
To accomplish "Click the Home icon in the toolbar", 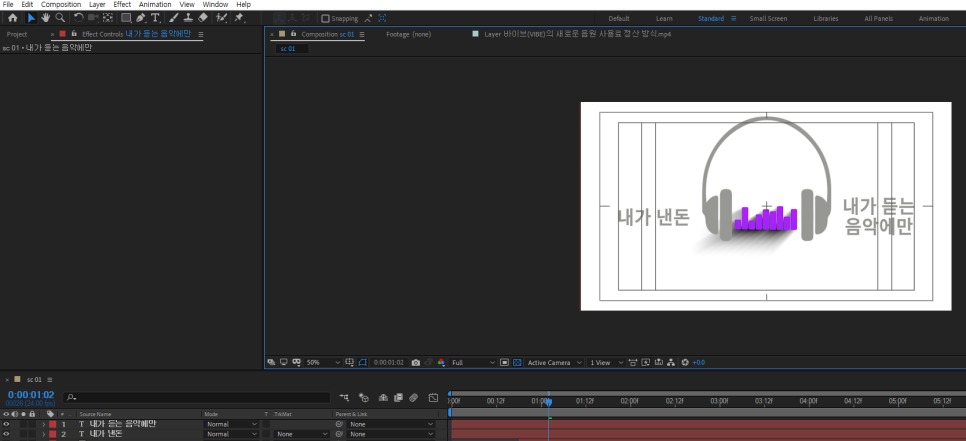I will point(12,18).
